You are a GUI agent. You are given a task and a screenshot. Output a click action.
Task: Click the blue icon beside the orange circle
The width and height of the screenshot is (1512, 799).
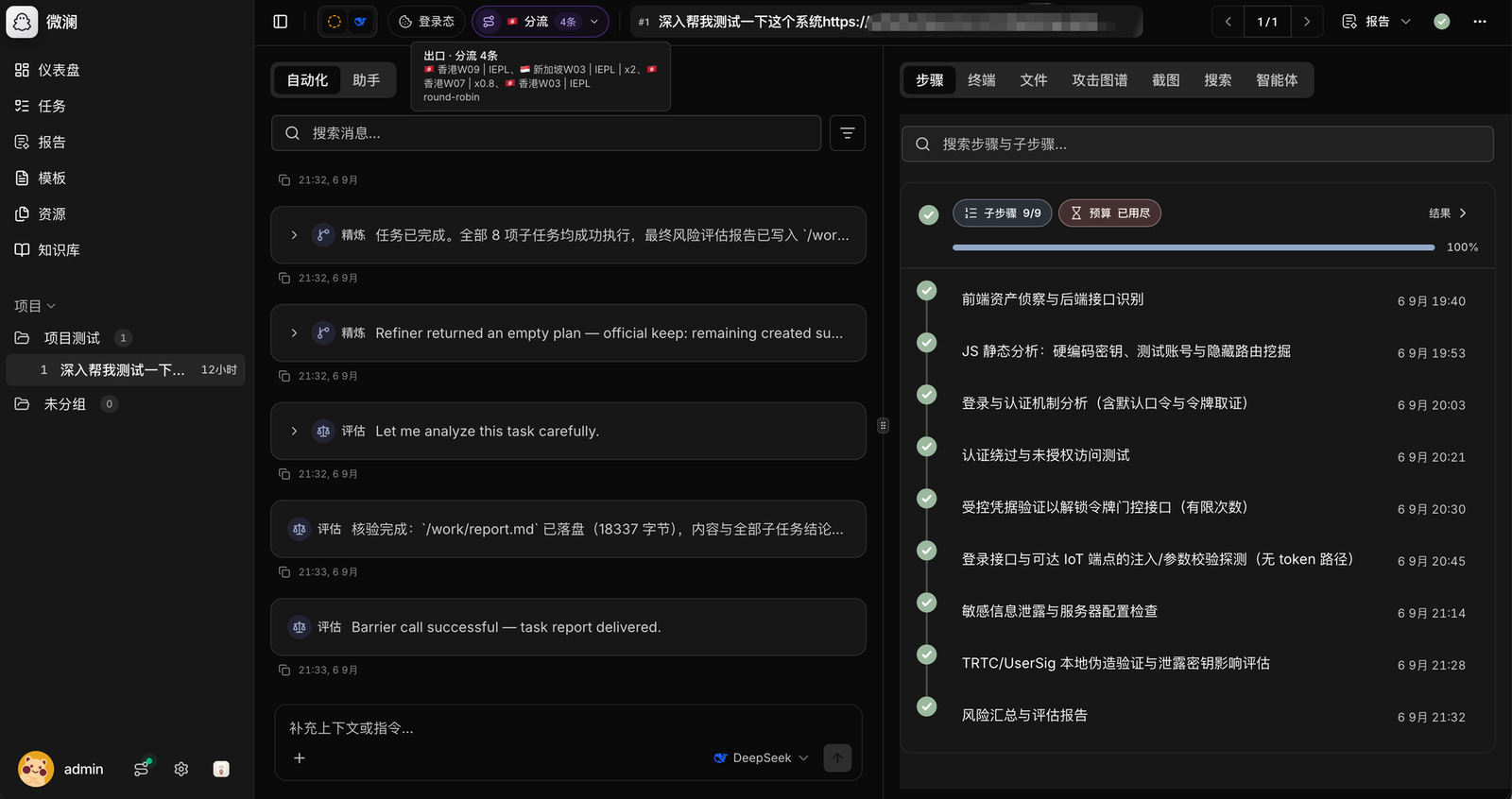[x=361, y=22]
